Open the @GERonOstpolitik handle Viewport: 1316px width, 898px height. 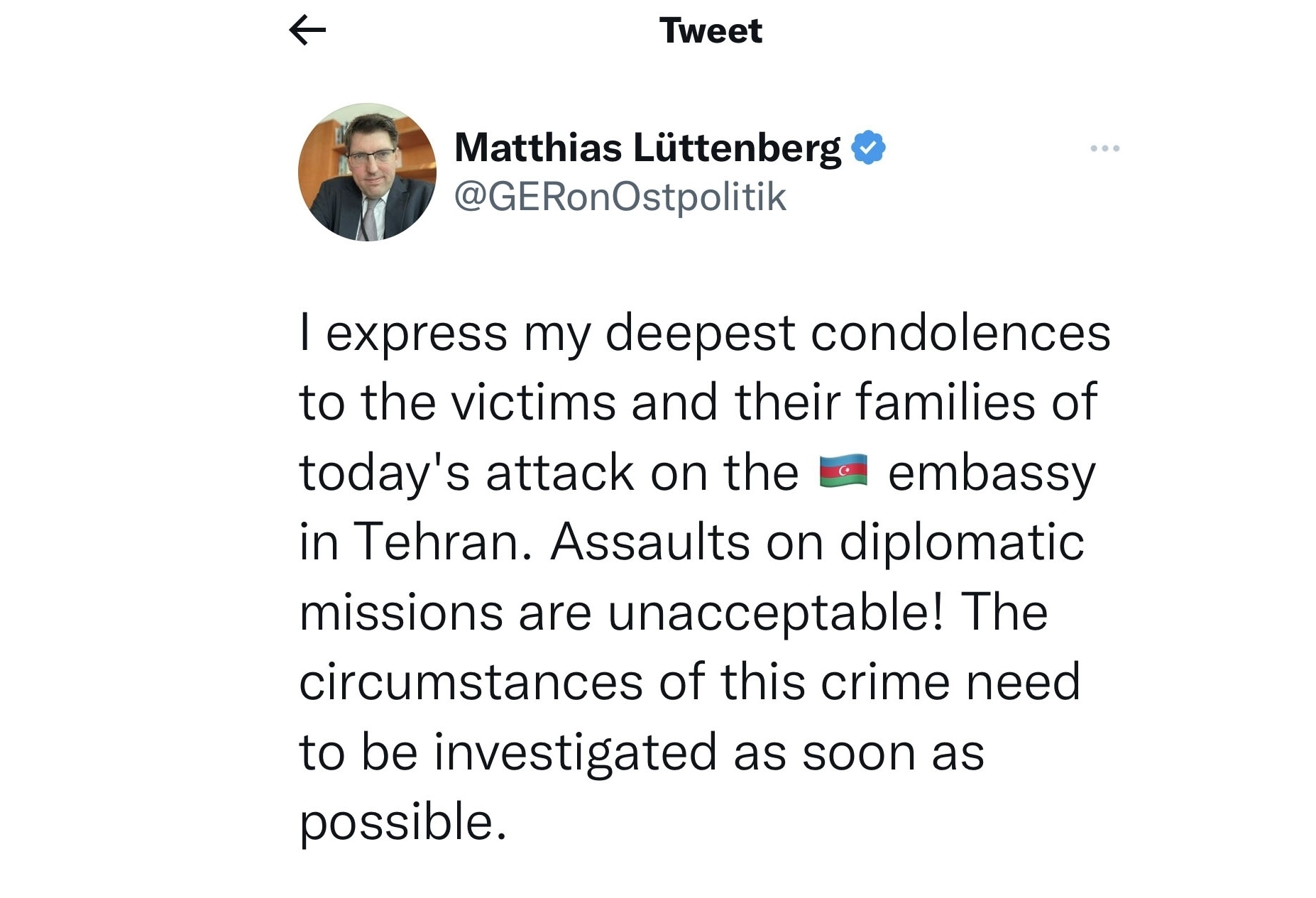click(x=620, y=197)
